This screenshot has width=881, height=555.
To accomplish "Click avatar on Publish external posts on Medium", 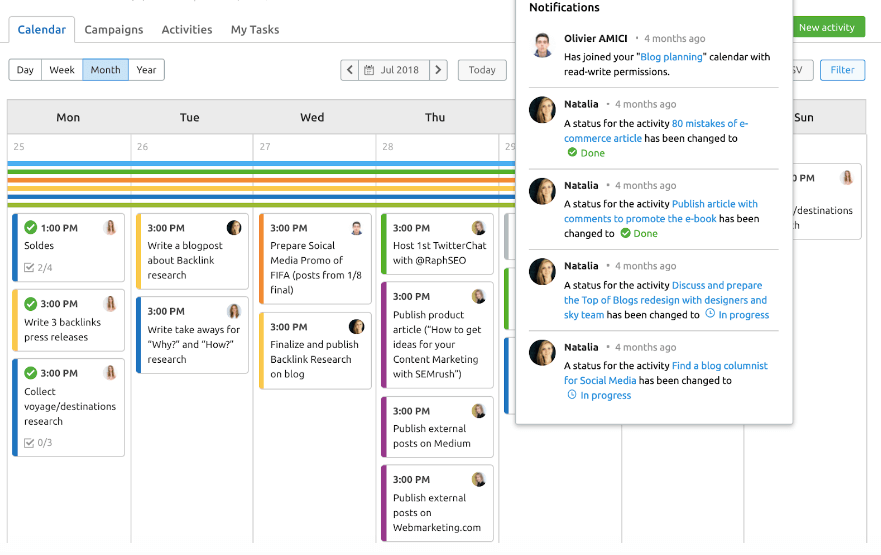I will tap(479, 411).
